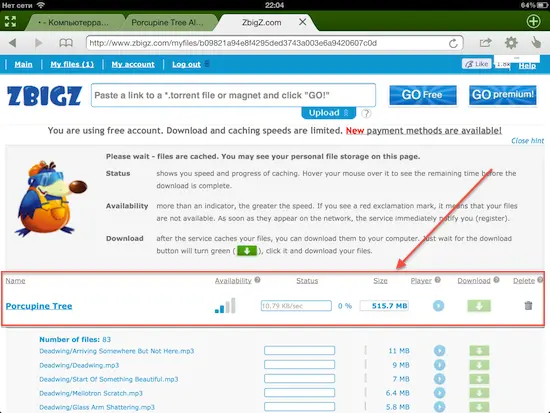Open Deadwing/Deadwing.mp3 file link

click(x=79, y=365)
